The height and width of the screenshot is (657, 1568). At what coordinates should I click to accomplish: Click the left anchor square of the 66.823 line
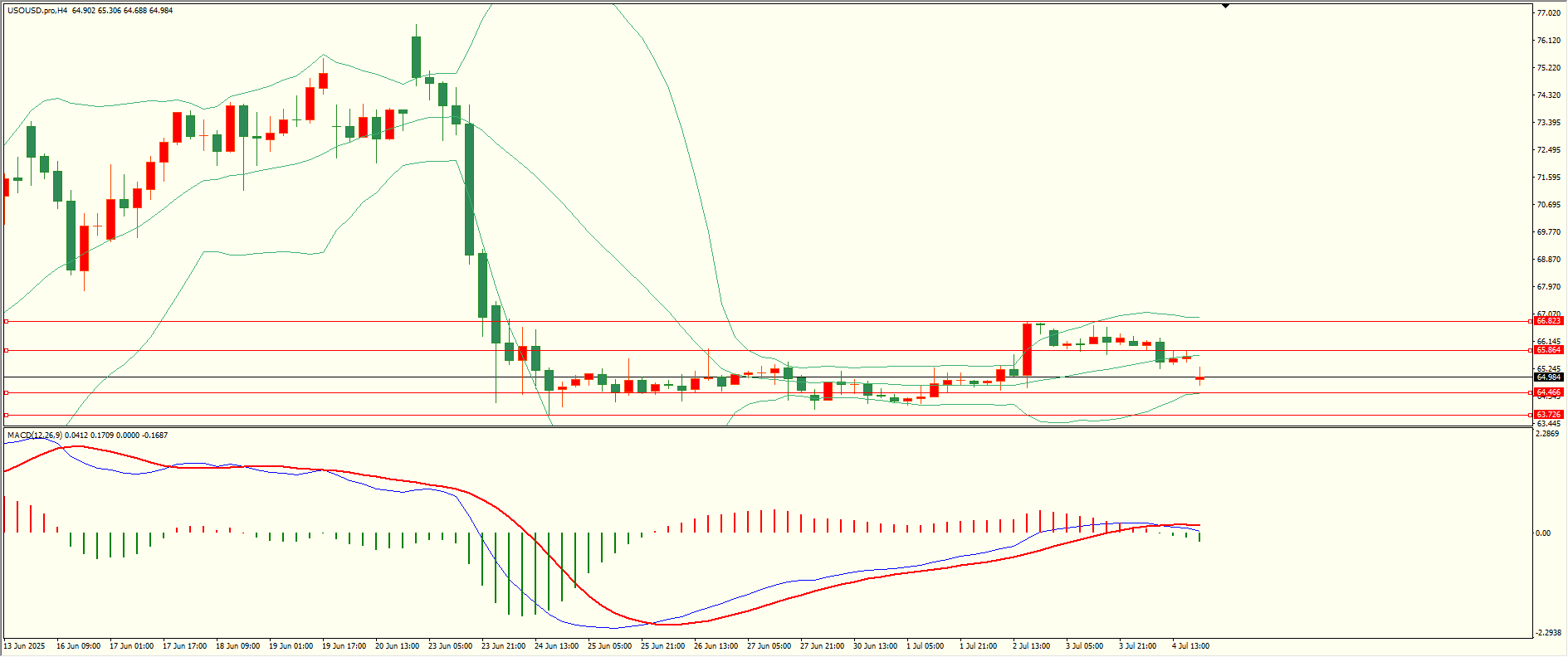point(7,321)
